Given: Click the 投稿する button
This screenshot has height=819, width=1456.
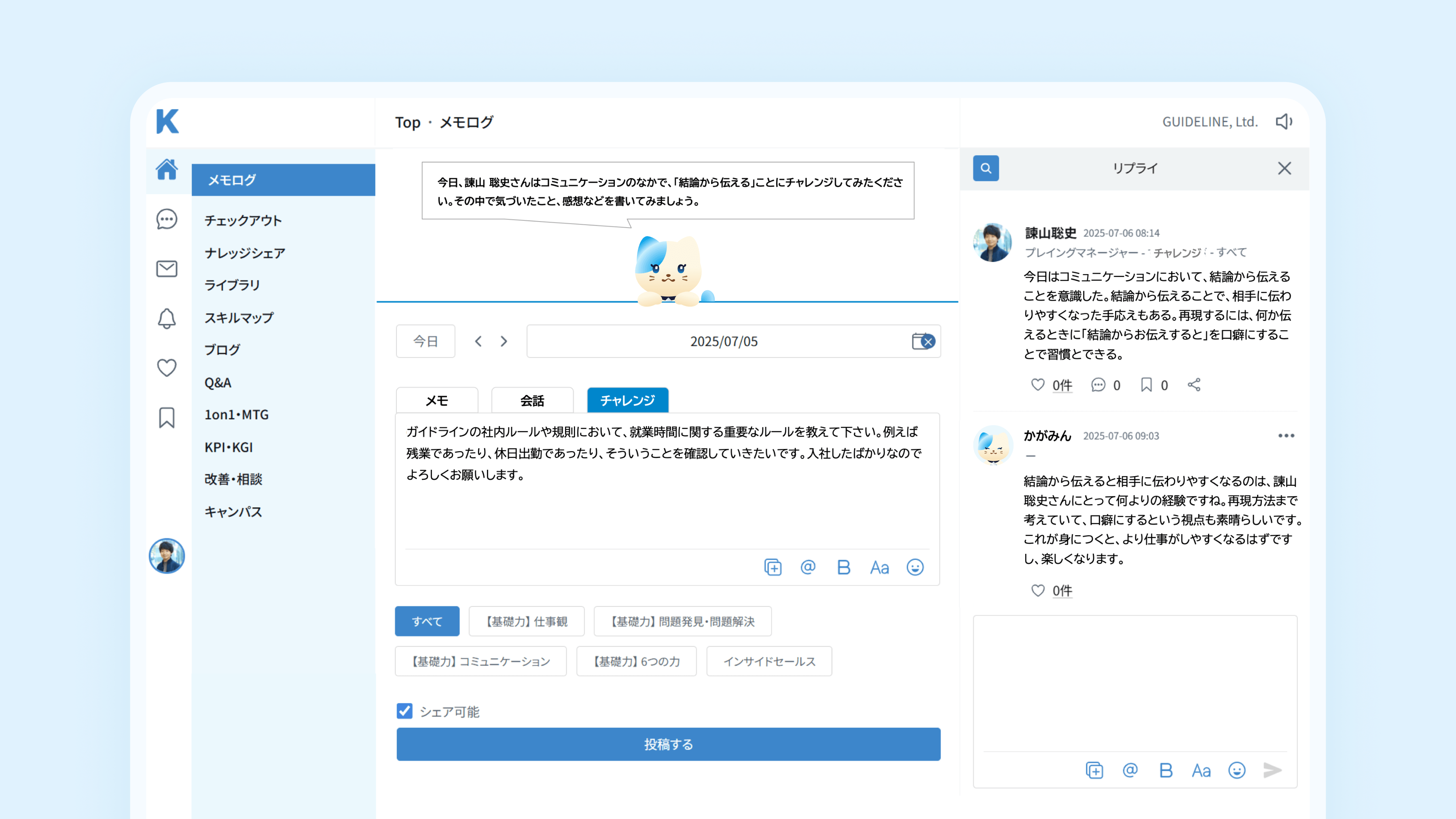Looking at the screenshot, I should (669, 745).
